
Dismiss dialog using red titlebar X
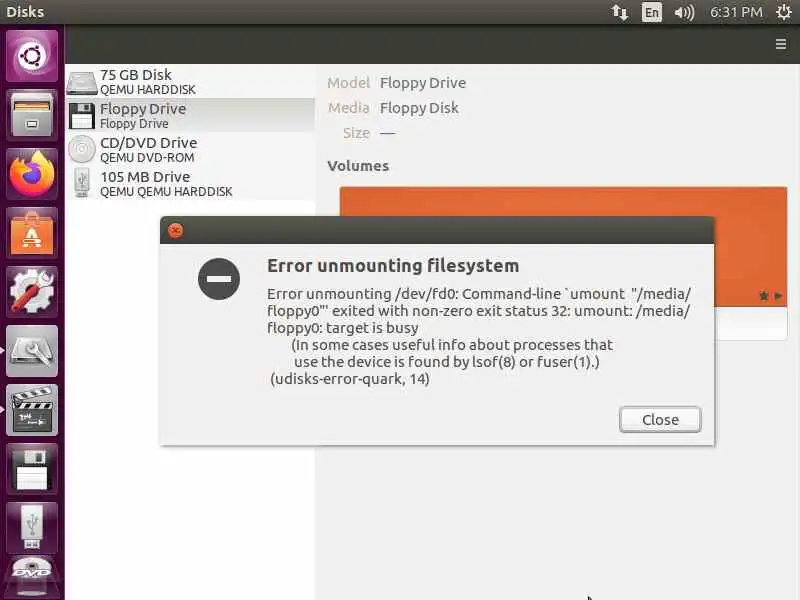coord(176,231)
